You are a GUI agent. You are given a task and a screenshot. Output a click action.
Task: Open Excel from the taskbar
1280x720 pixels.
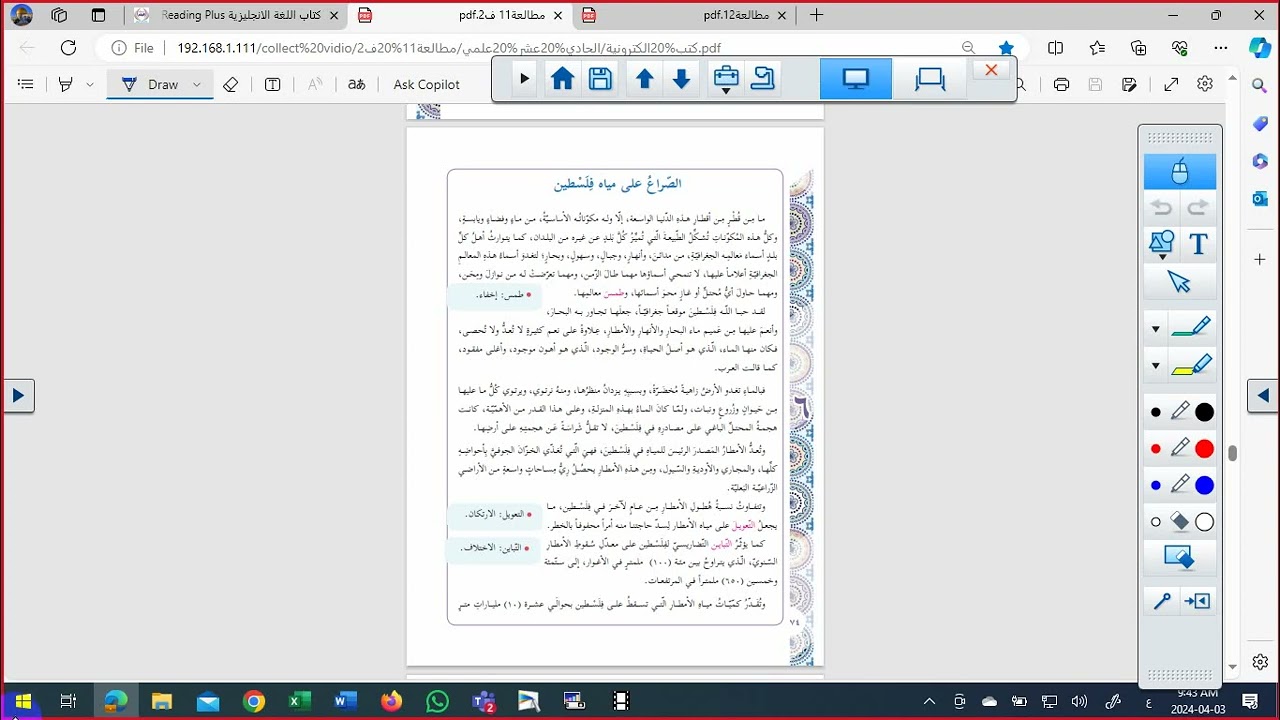299,701
